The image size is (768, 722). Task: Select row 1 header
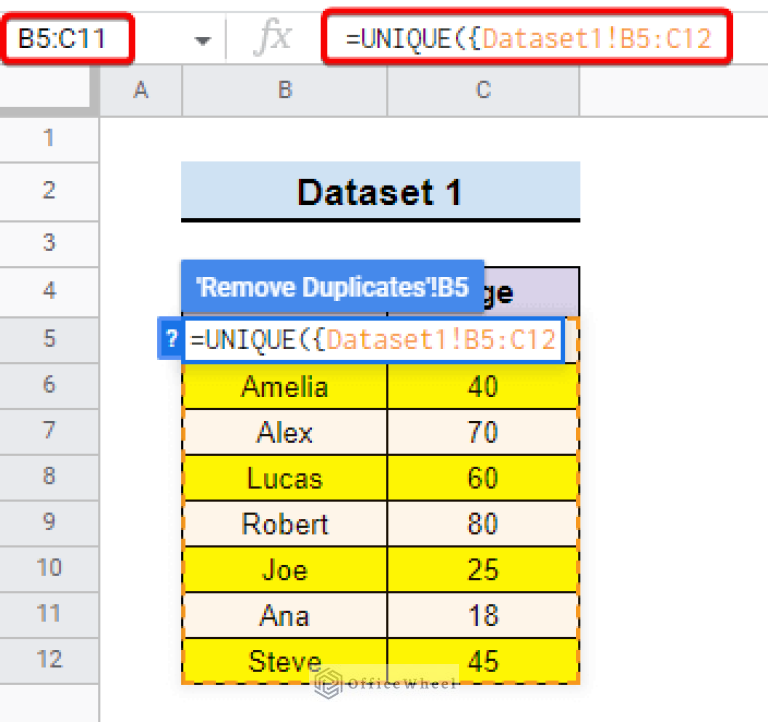coord(49,138)
